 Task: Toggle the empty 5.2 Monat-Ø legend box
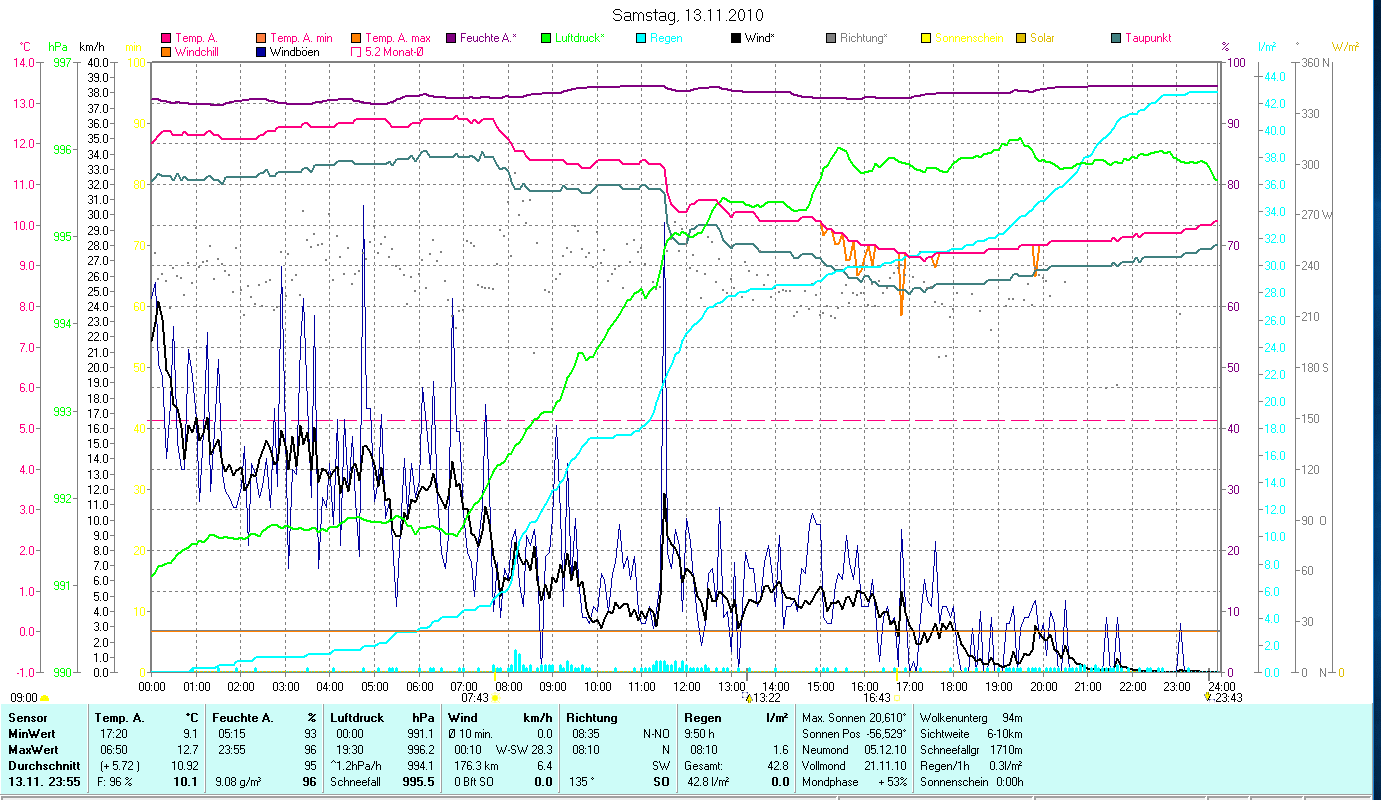[x=356, y=52]
